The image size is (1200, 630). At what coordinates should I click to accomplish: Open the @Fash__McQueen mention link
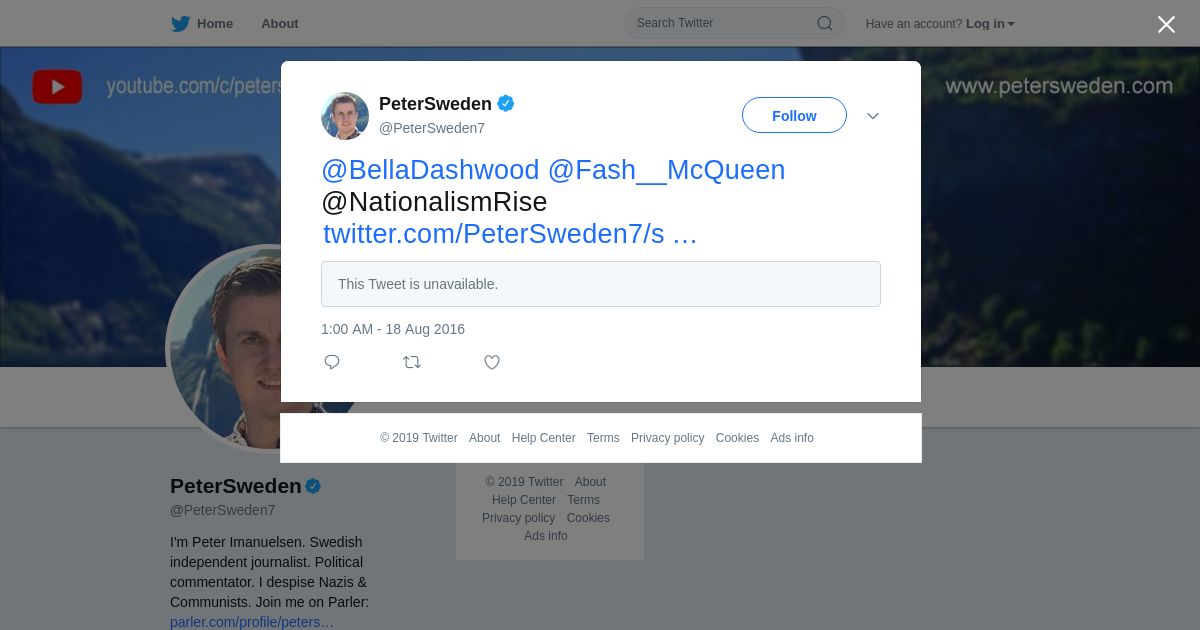666,170
